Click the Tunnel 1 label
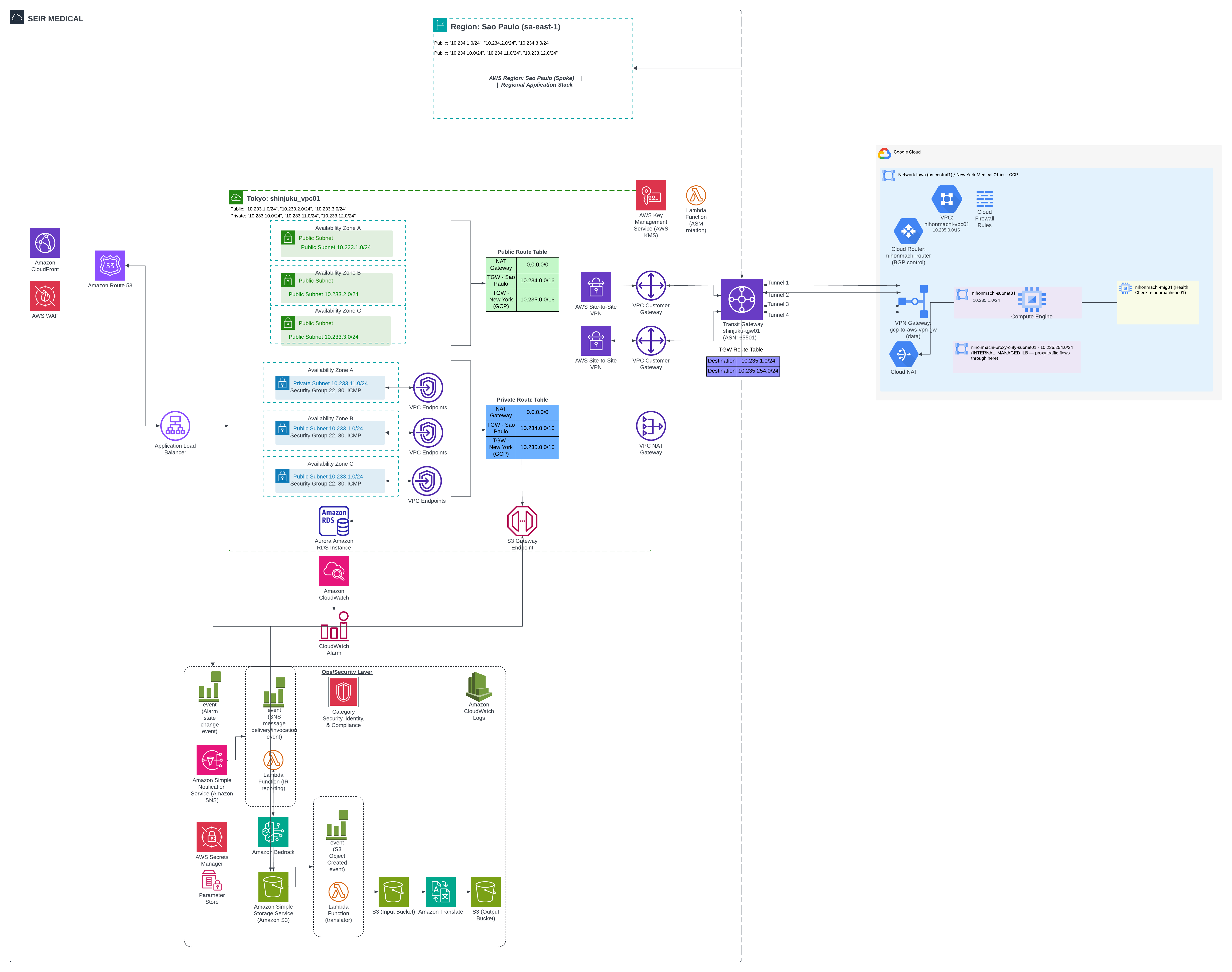The image size is (1232, 972). [778, 283]
